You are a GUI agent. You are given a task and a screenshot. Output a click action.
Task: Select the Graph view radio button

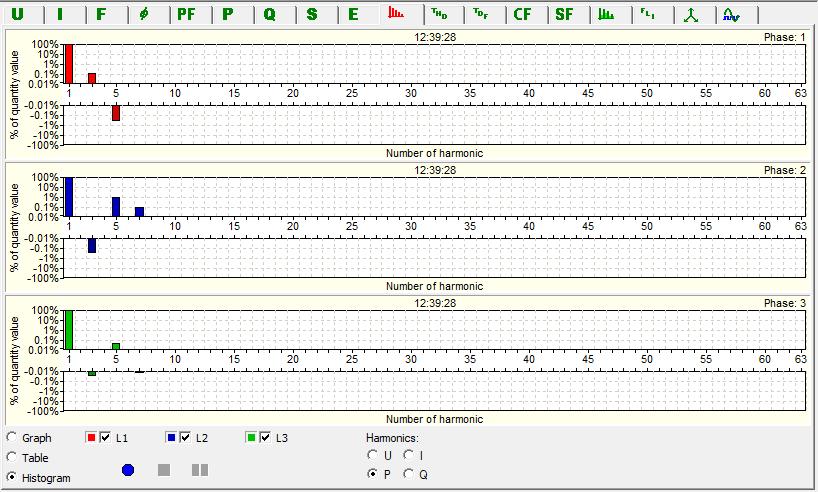point(11,437)
